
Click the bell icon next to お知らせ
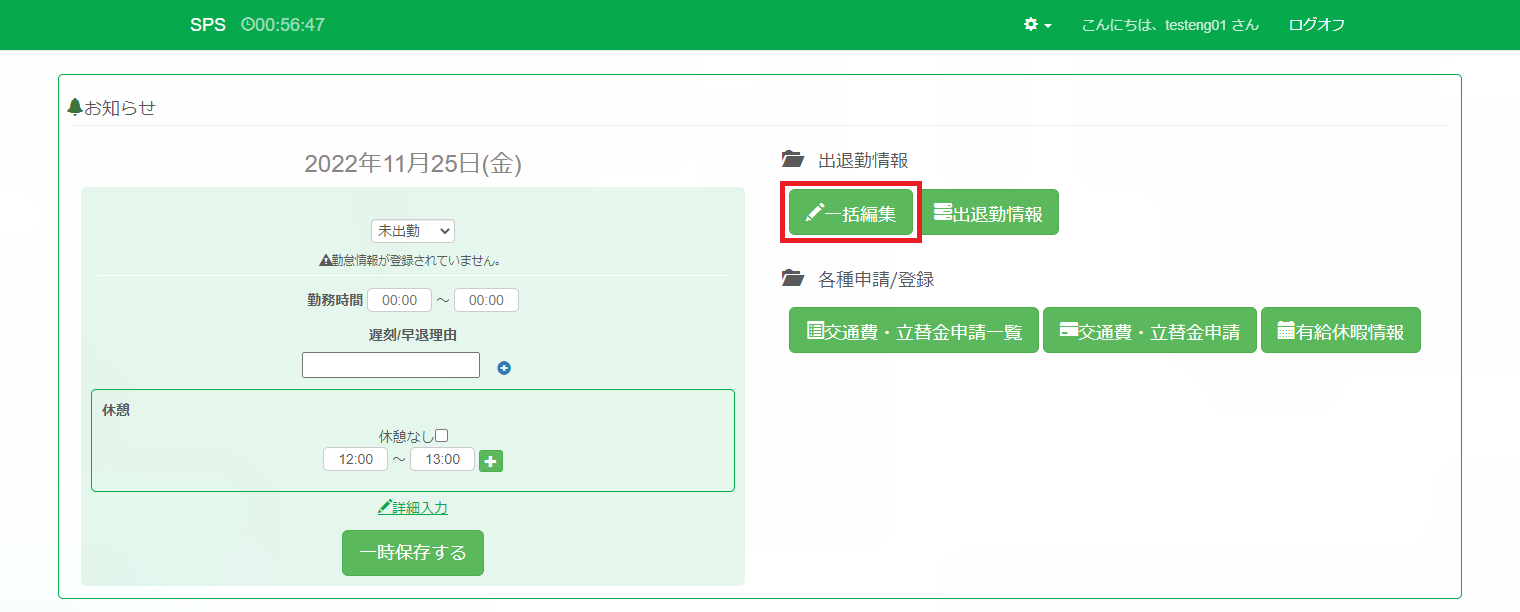coord(74,107)
